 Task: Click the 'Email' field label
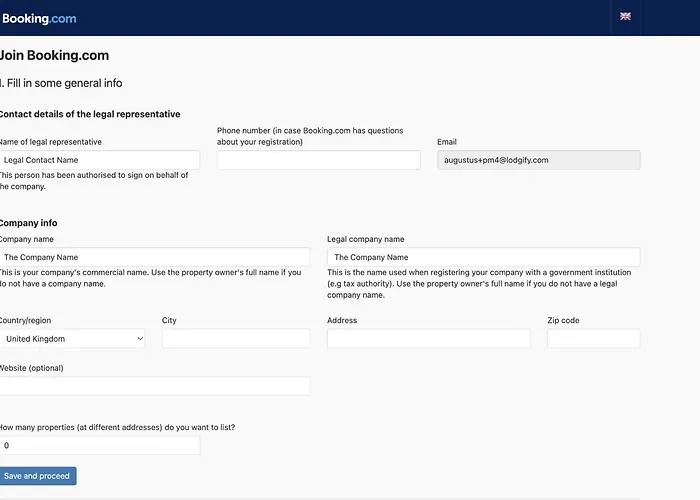point(446,142)
